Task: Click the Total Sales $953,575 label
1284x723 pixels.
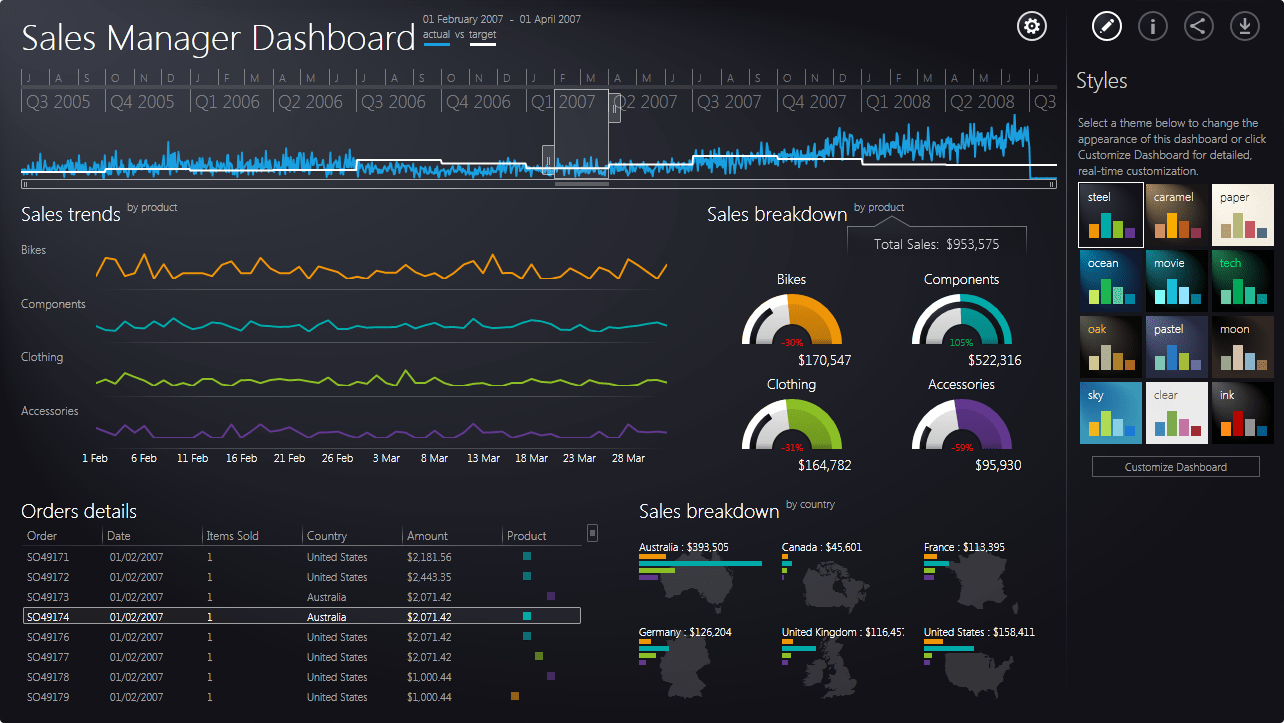Action: click(x=936, y=244)
